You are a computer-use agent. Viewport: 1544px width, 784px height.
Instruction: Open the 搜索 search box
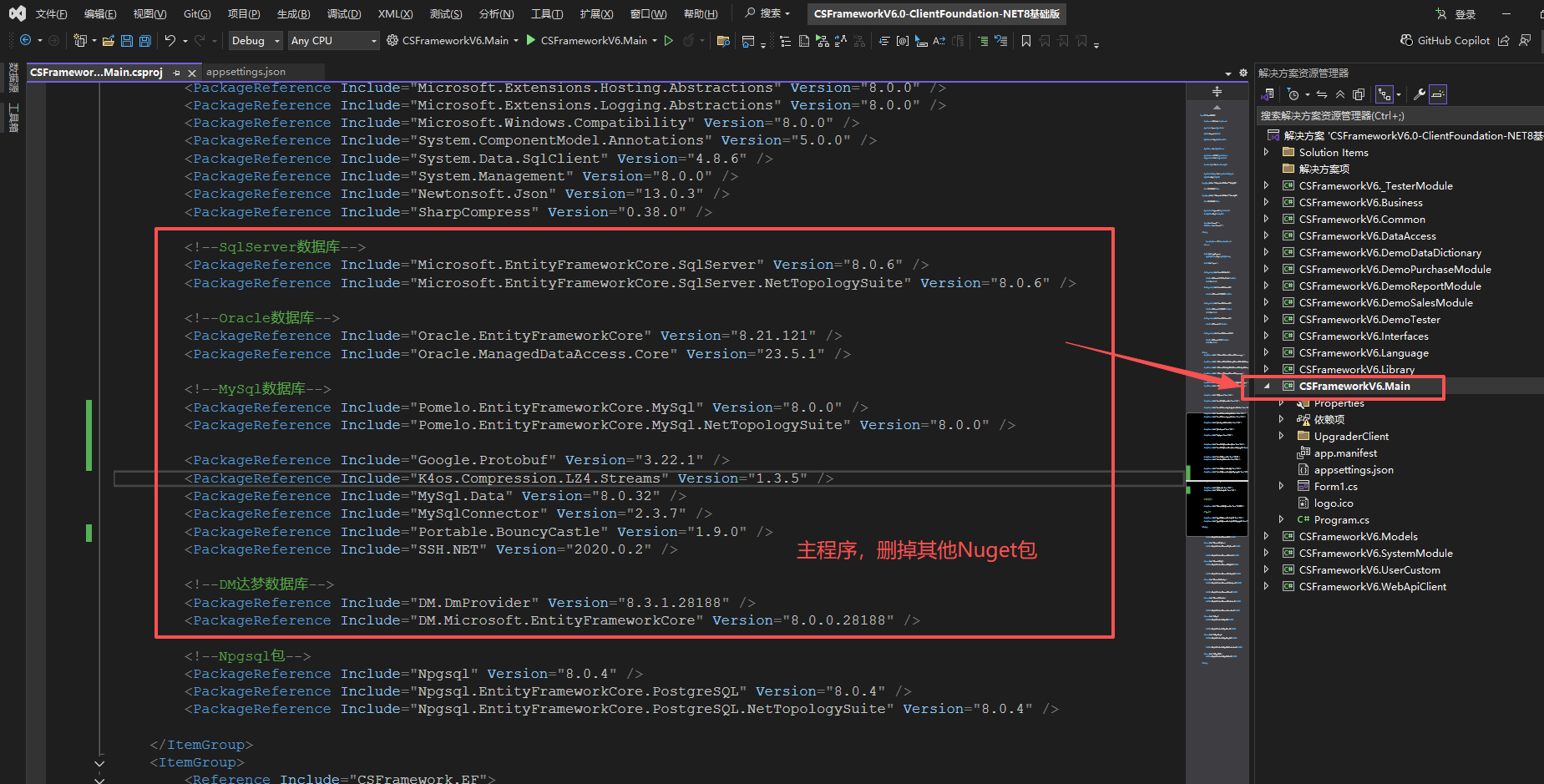(x=767, y=13)
